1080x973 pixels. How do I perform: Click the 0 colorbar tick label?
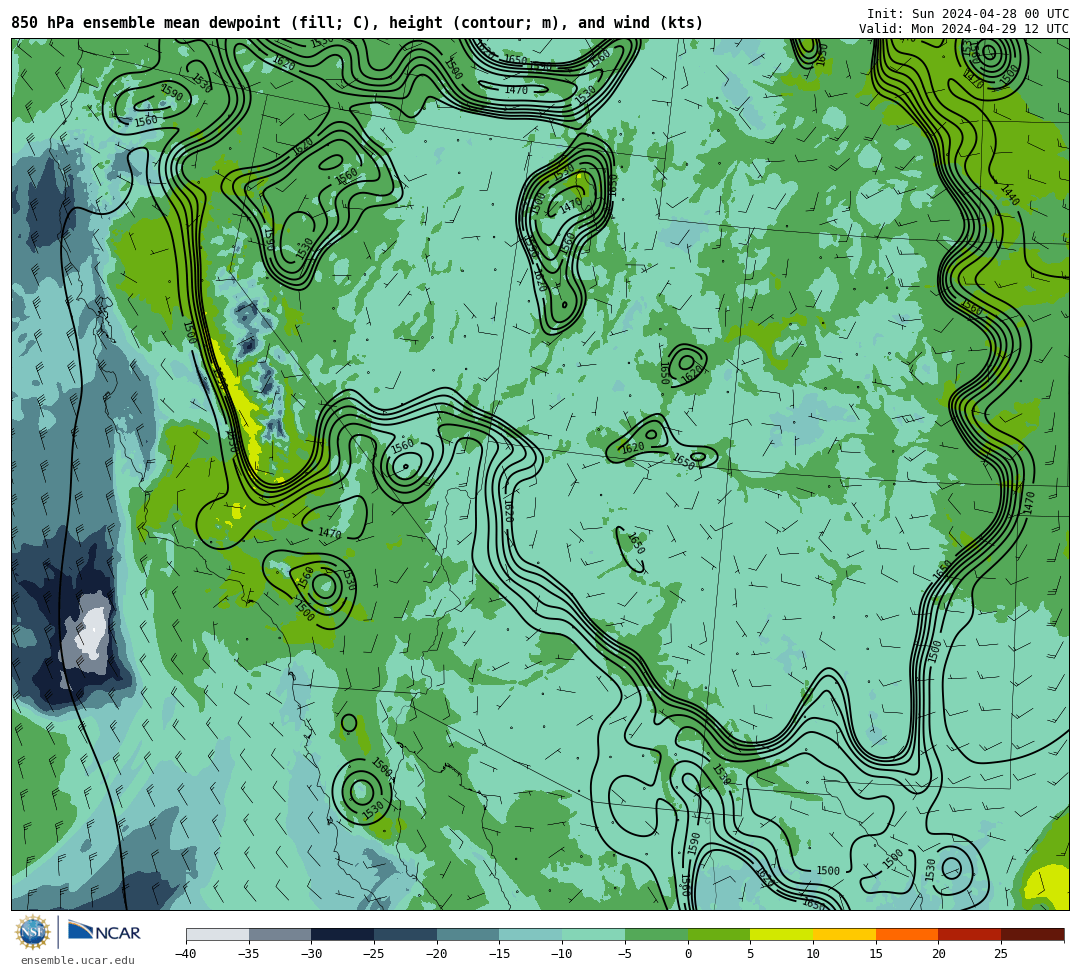coord(688,954)
